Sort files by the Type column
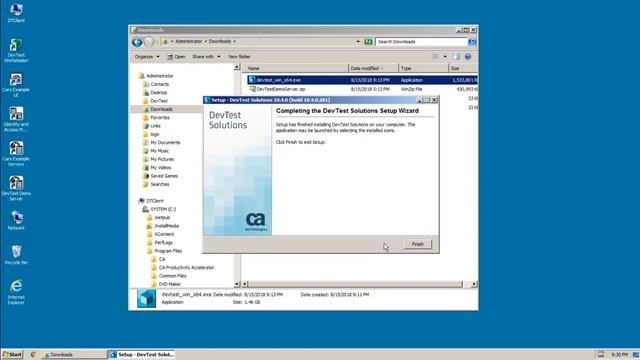This screenshot has width=640, height=360. pyautogui.click(x=423, y=68)
